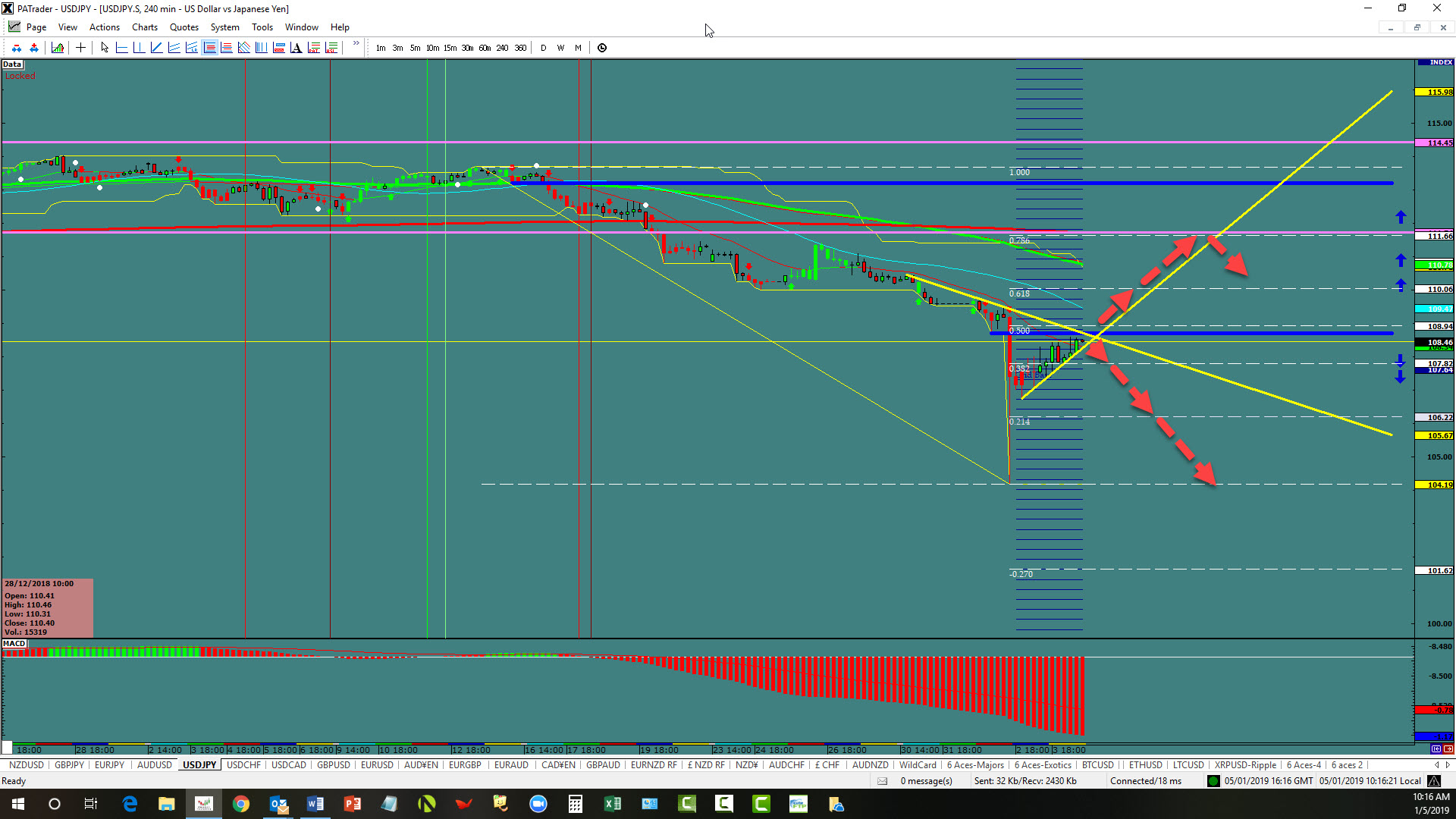Viewport: 1456px width, 819px height.
Task: Open the Actions menu
Action: coord(105,27)
